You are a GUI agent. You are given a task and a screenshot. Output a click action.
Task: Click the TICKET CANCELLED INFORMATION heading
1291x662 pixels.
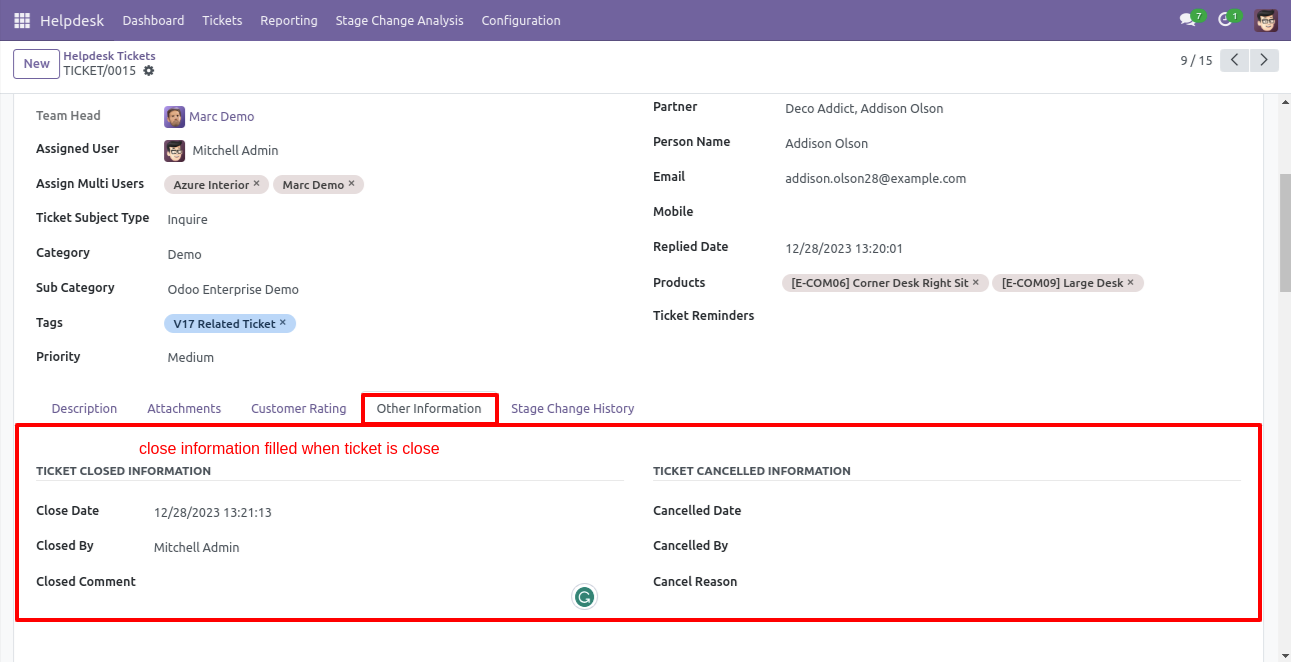click(752, 471)
